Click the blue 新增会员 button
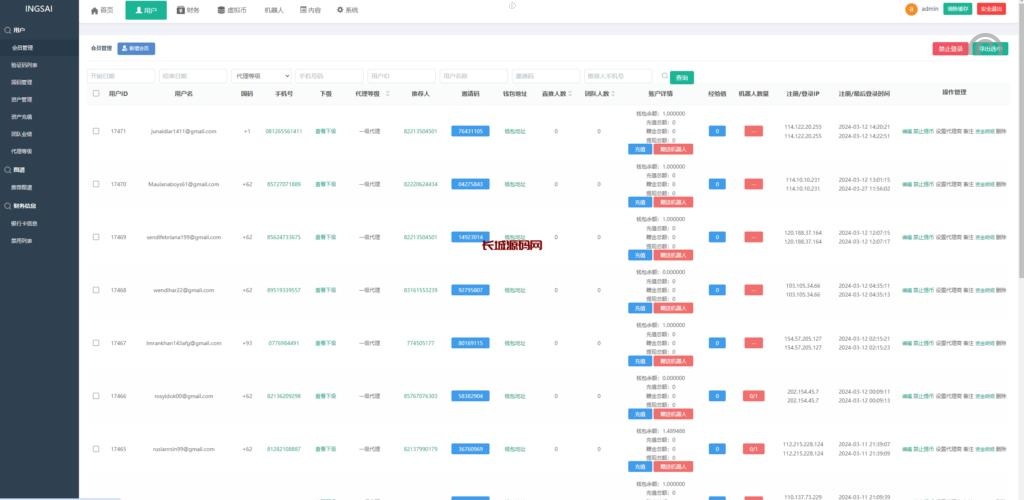Viewport: 1024px width, 500px height. click(136, 47)
